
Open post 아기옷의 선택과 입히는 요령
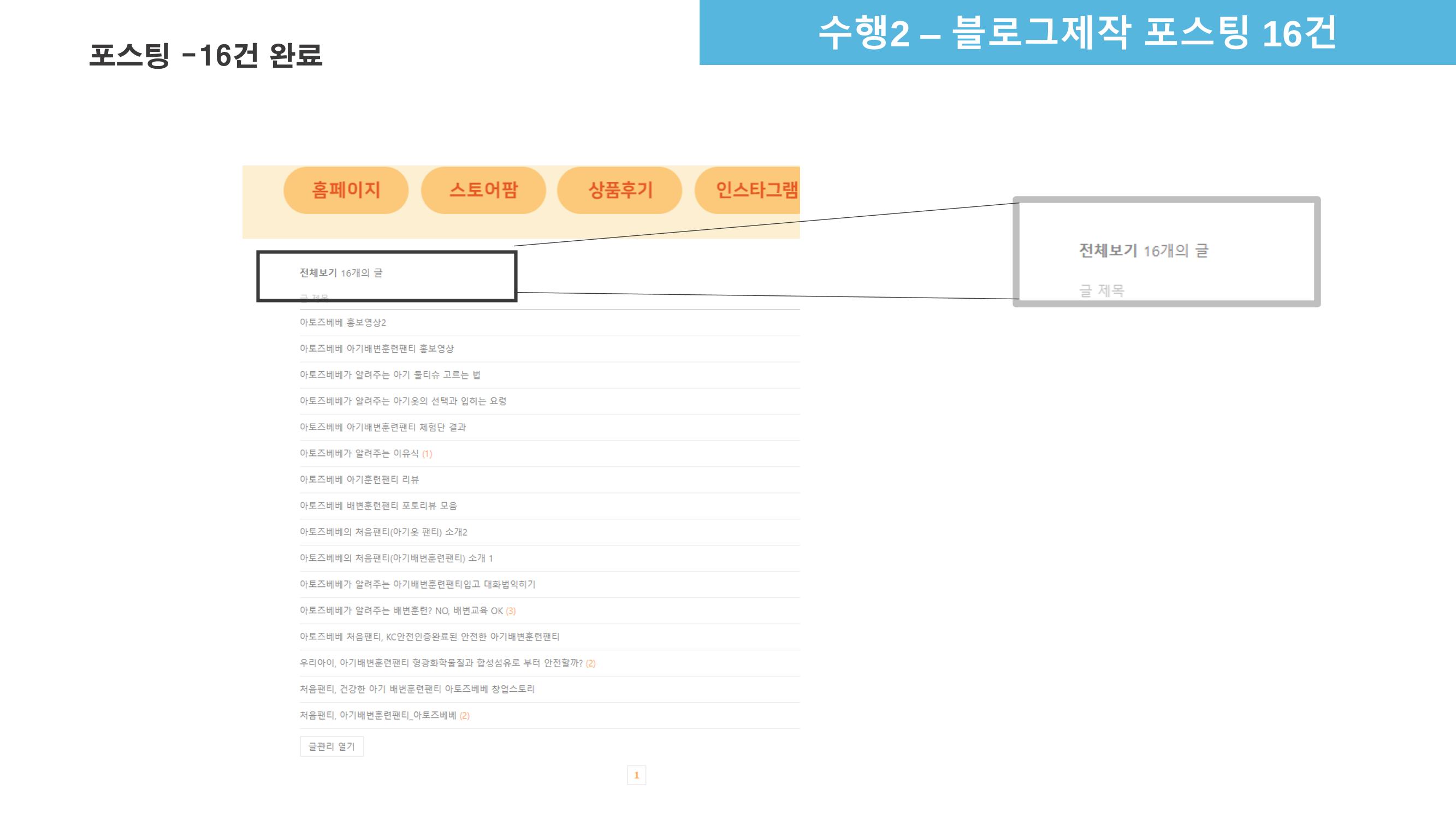pos(403,401)
